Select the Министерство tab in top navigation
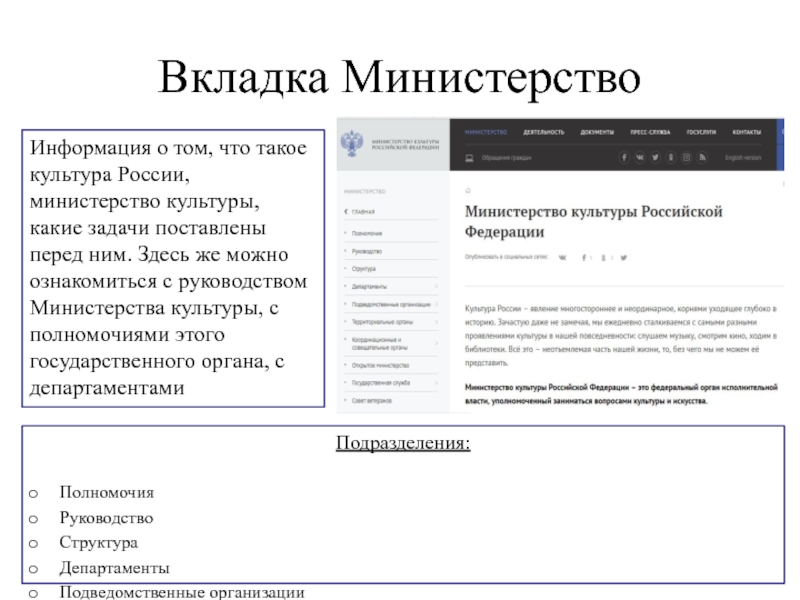The height and width of the screenshot is (600, 800). pyautogui.click(x=485, y=132)
